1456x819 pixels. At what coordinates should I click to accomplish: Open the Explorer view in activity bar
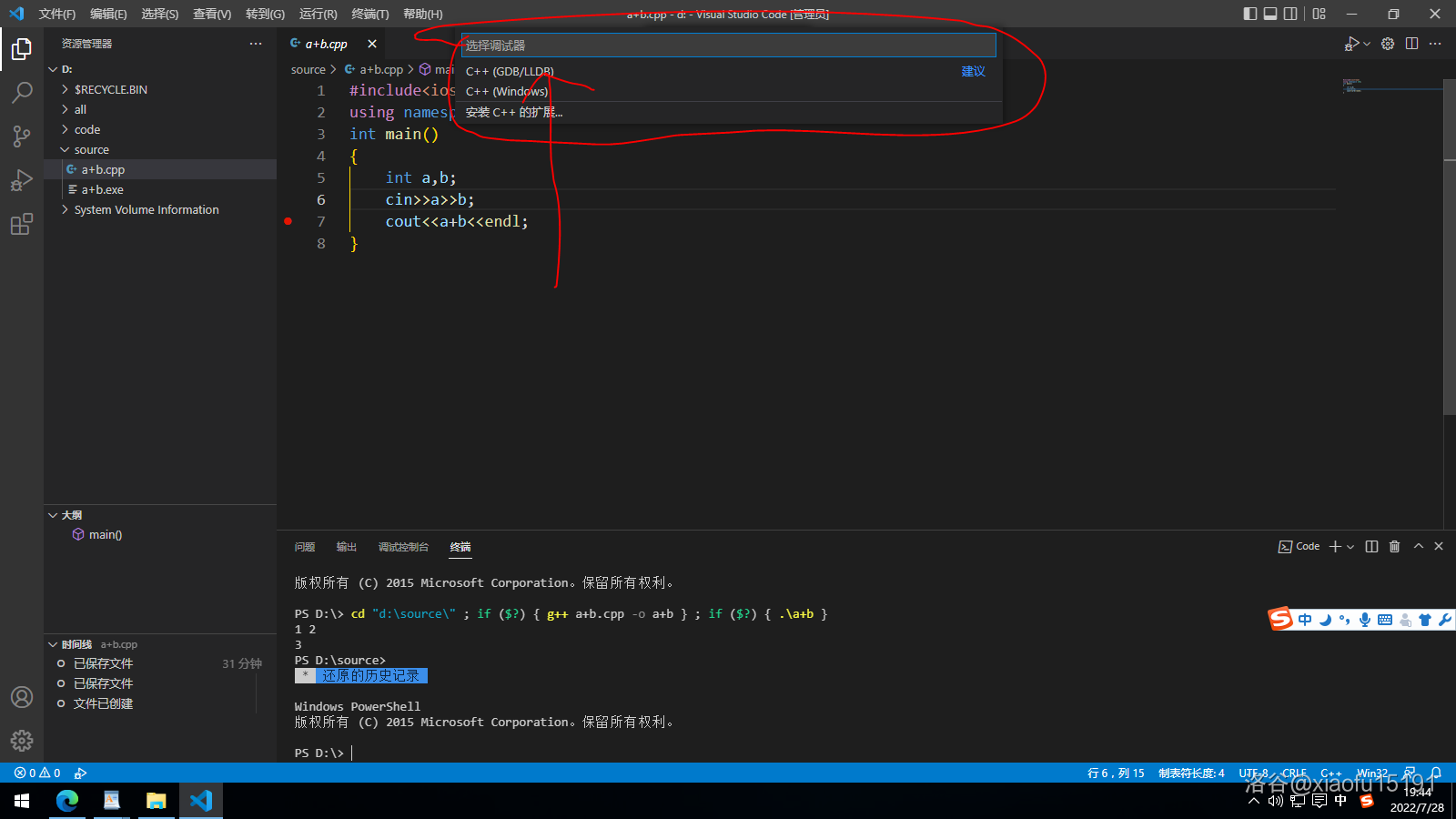pos(22,48)
